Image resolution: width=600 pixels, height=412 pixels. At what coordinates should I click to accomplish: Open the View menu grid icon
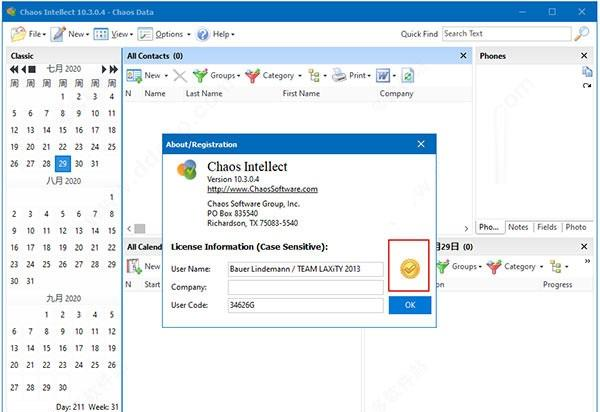(x=101, y=34)
